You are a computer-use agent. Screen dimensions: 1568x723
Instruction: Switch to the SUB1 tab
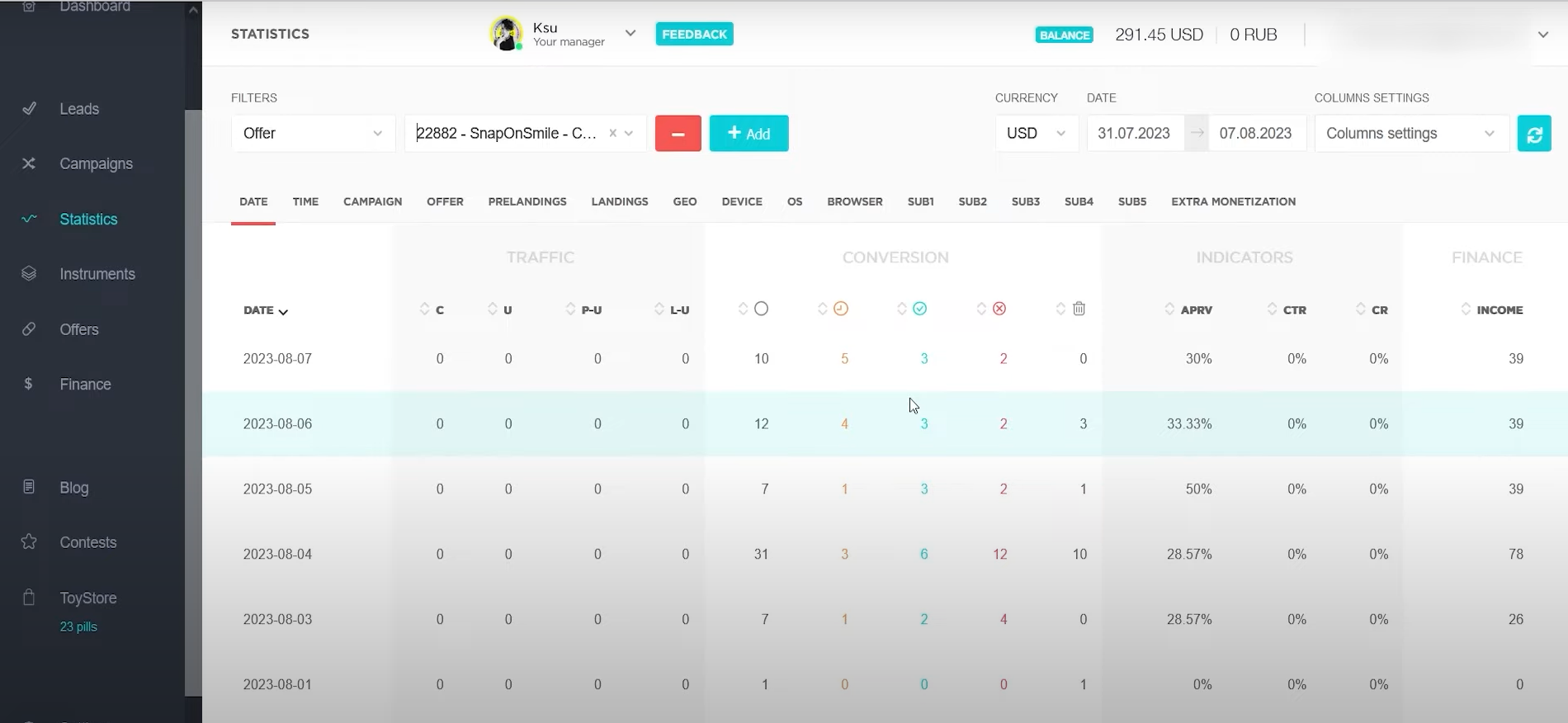(921, 201)
